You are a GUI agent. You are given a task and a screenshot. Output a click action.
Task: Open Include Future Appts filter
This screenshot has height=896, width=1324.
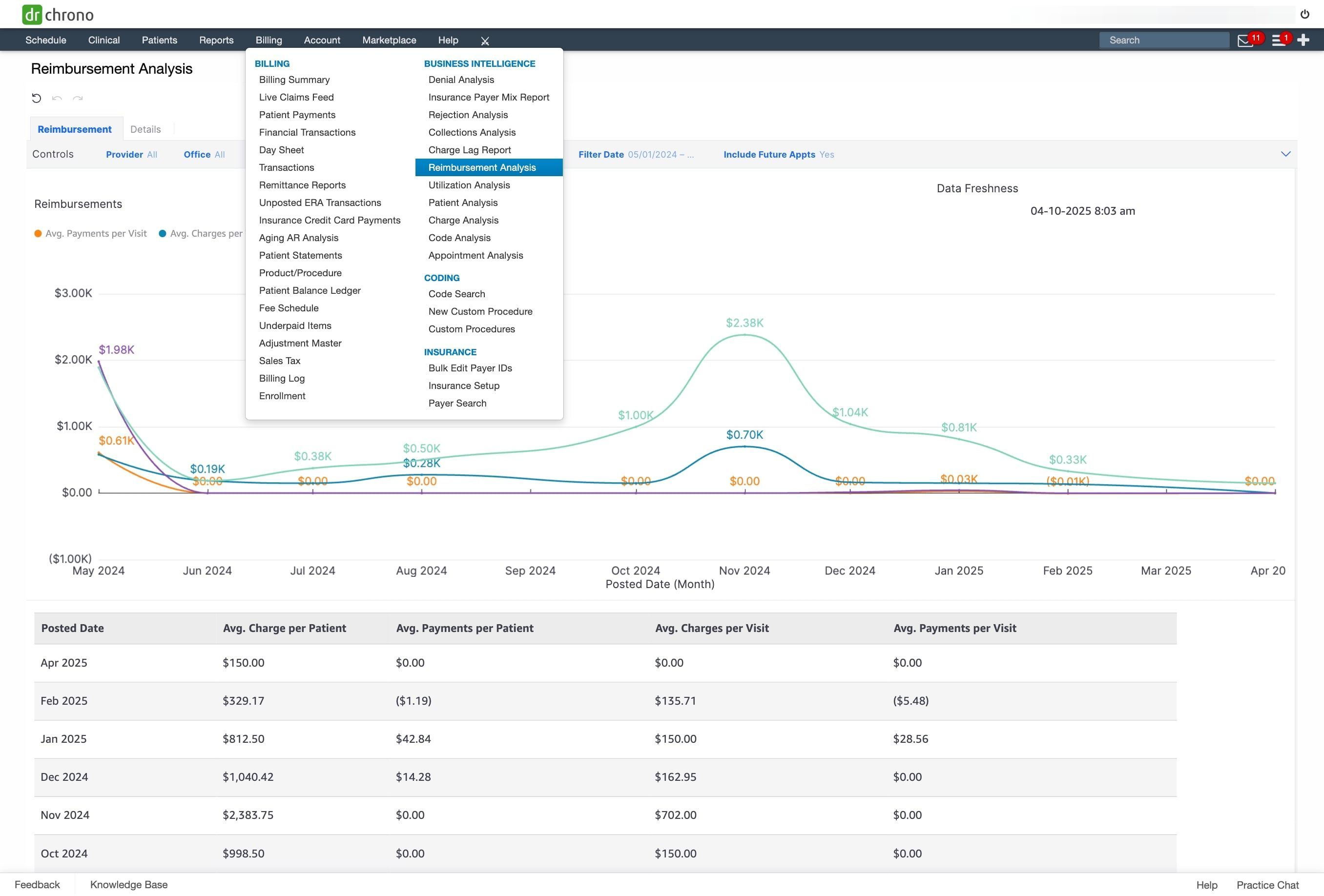778,154
